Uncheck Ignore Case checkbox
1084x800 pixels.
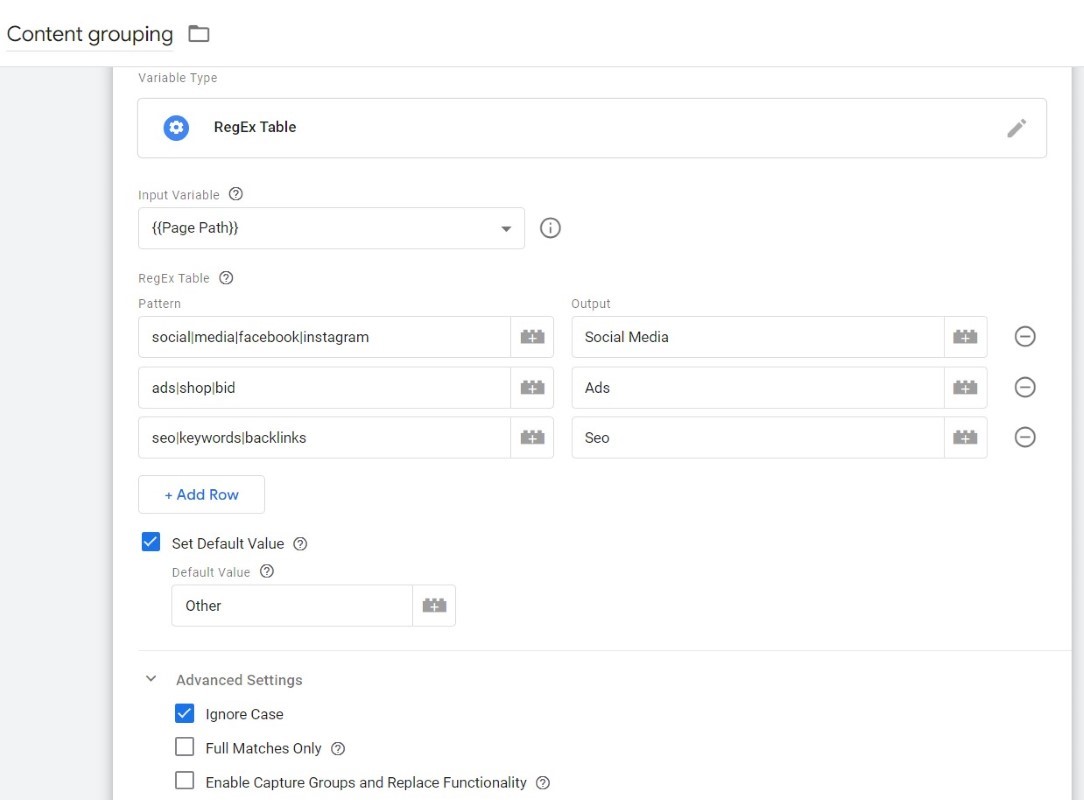click(185, 713)
